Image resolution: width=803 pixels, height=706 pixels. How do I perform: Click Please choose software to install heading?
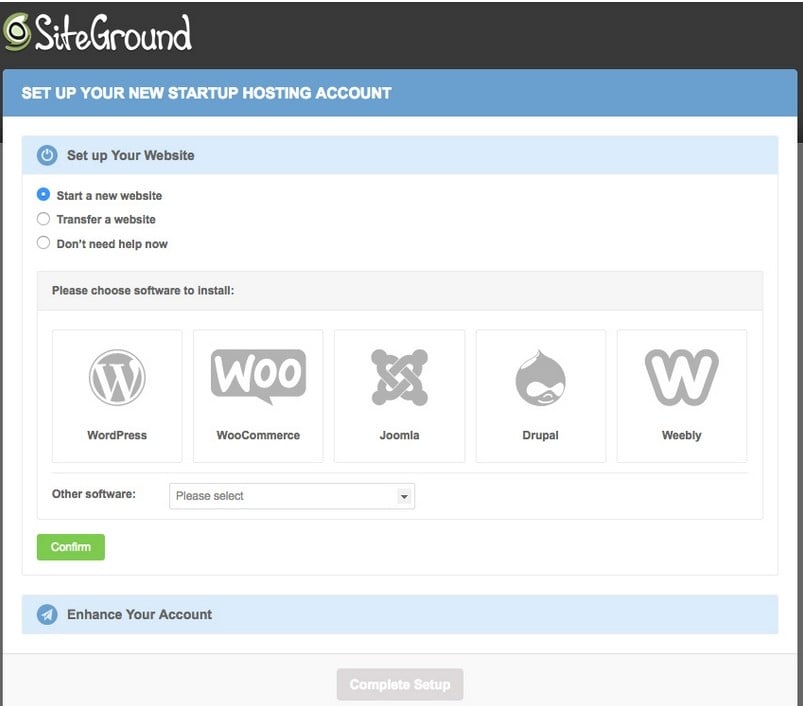143,291
